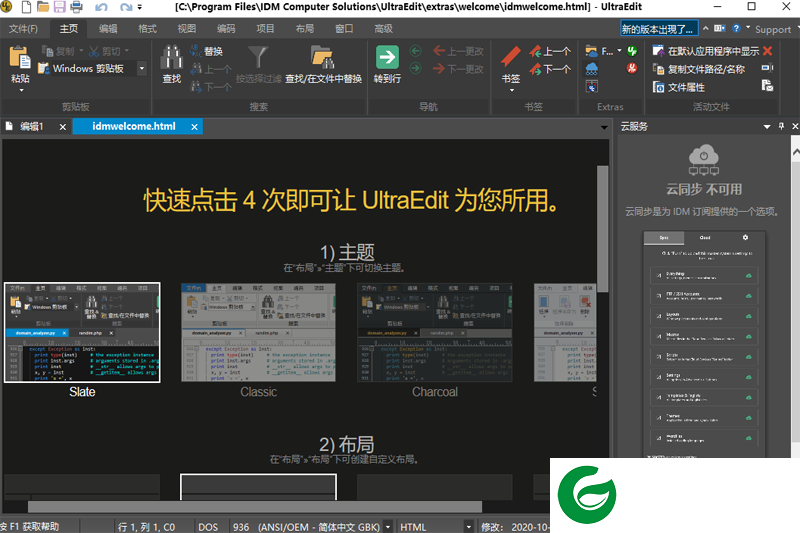Click 上一个 find previous in 搜索 group
The image size is (800, 533).
(211, 69)
